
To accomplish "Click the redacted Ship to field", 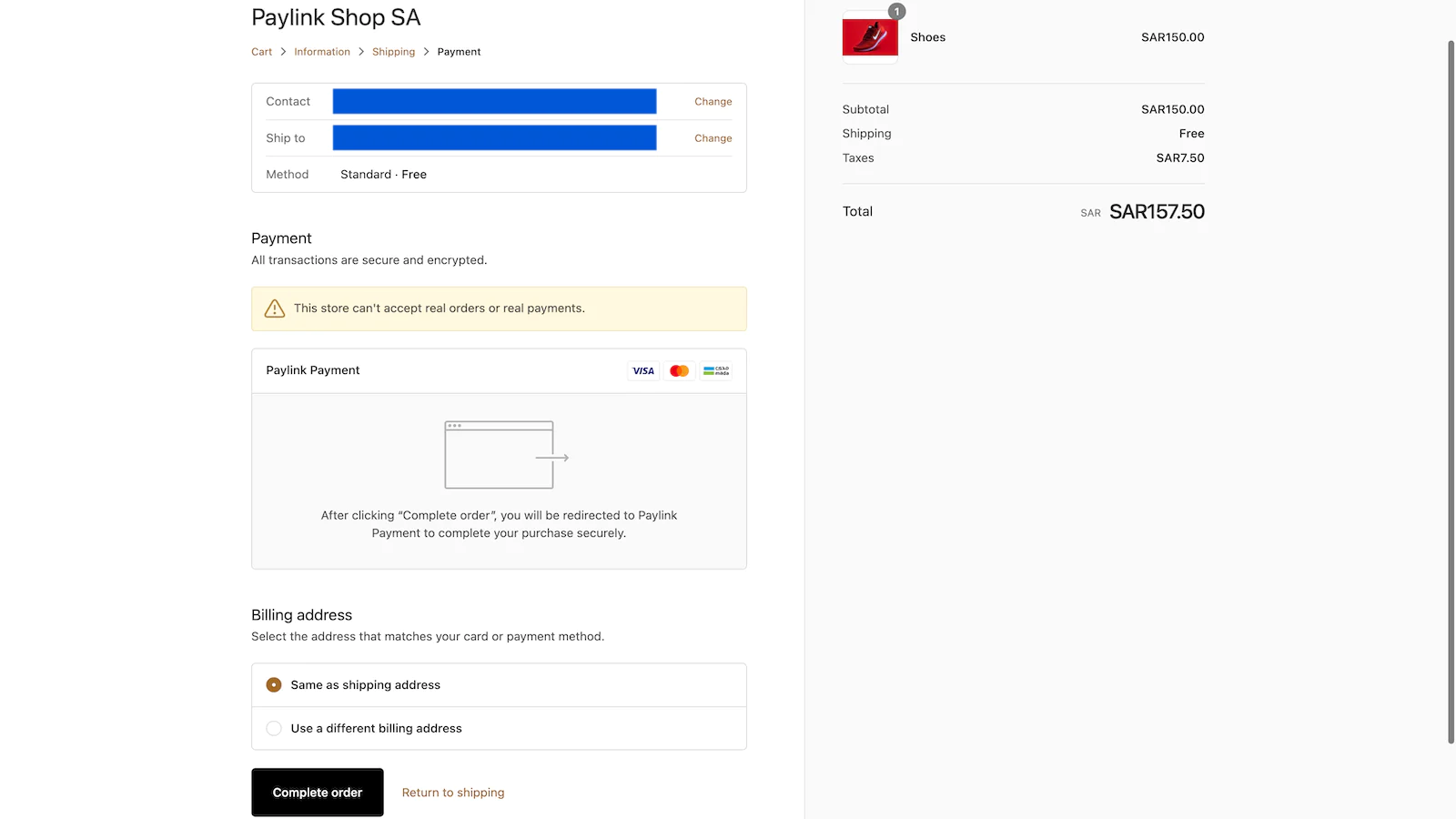I will pyautogui.click(x=494, y=138).
